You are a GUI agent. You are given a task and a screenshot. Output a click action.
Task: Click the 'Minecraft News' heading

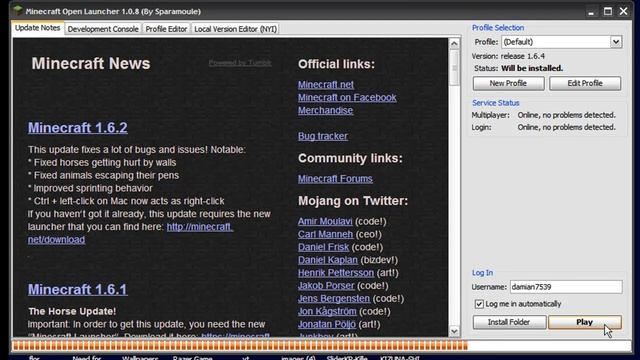pos(91,64)
